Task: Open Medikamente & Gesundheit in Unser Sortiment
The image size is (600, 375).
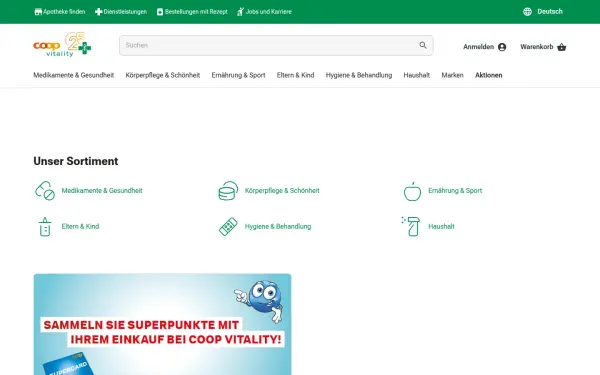Action: tap(102, 191)
